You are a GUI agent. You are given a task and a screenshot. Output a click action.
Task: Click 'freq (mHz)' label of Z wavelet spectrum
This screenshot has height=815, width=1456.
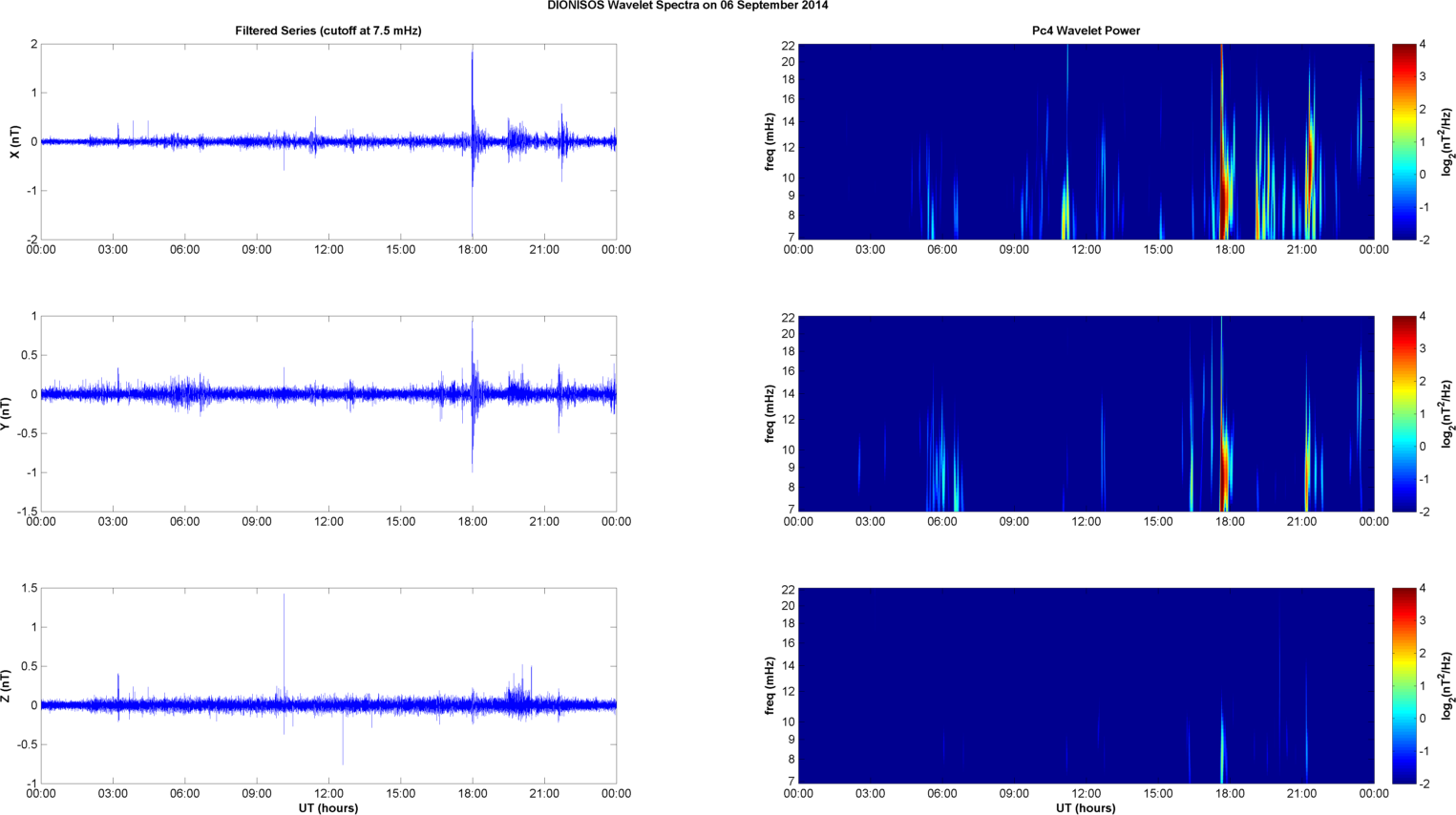[x=770, y=685]
